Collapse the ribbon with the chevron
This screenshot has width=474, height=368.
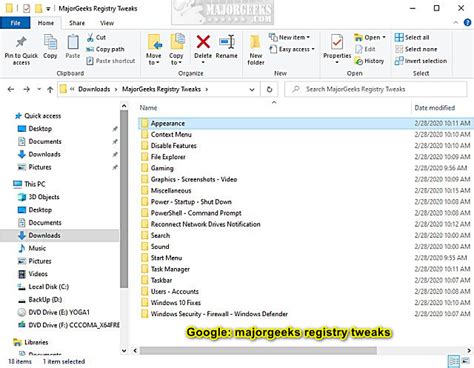point(456,23)
